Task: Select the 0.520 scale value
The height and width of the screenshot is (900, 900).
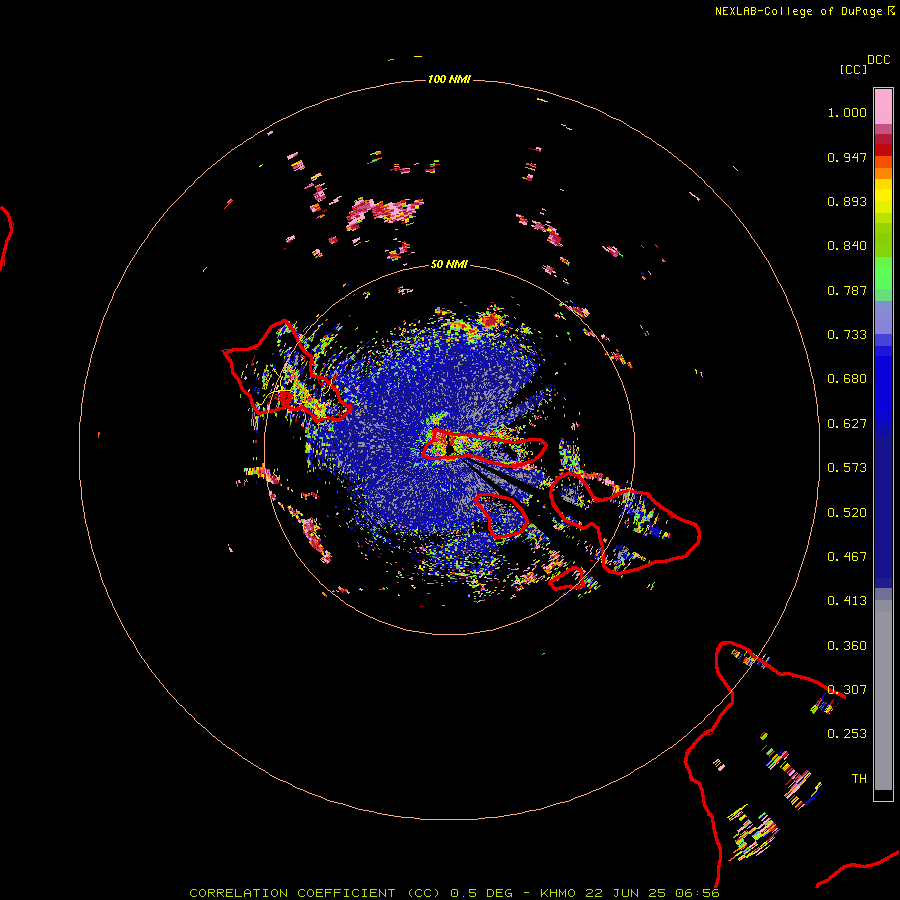Action: pos(847,513)
